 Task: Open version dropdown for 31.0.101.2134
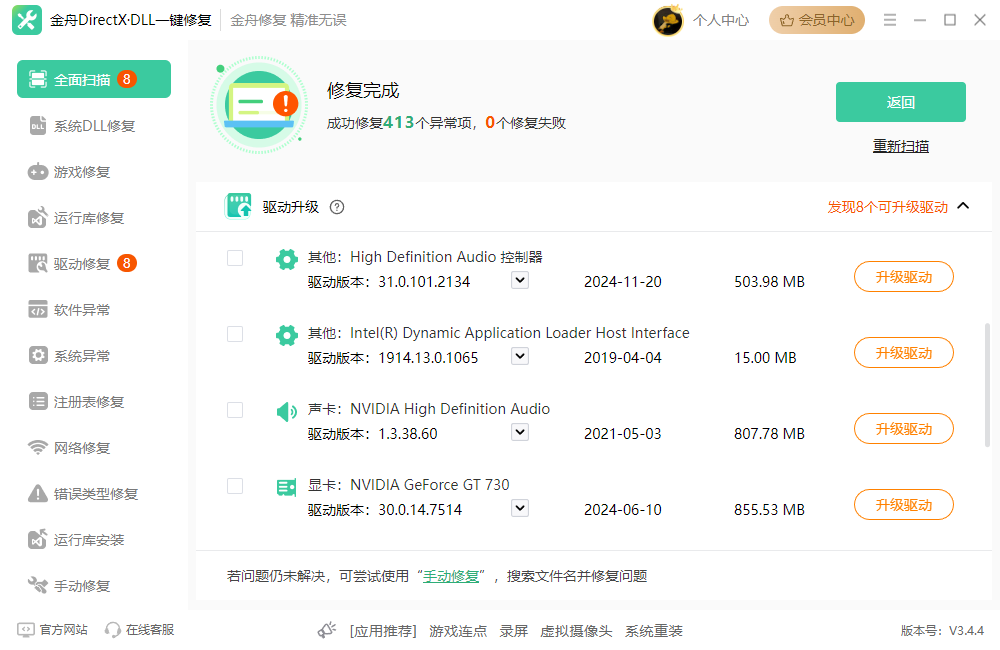pos(520,281)
